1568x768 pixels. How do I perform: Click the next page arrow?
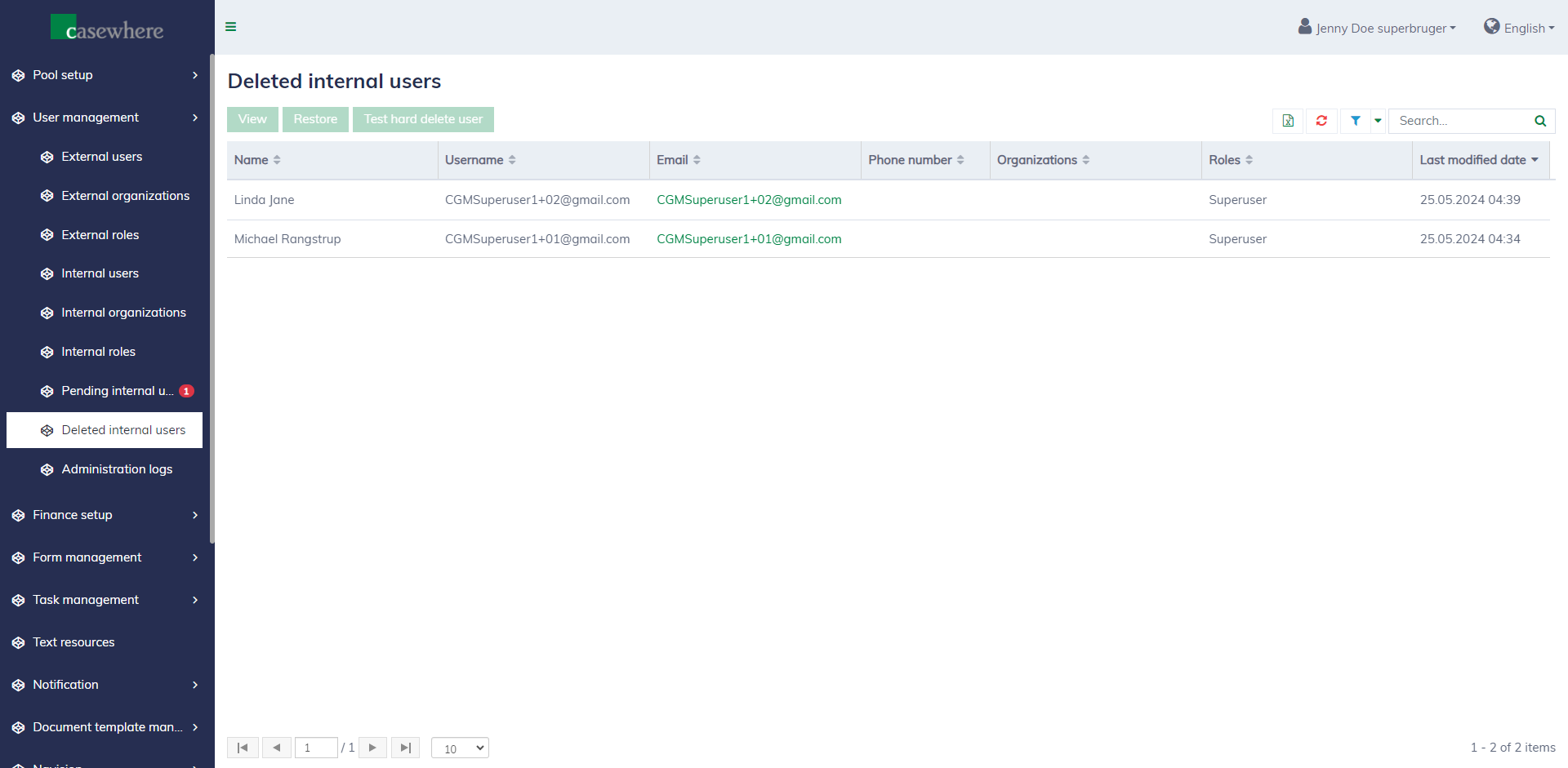372,748
